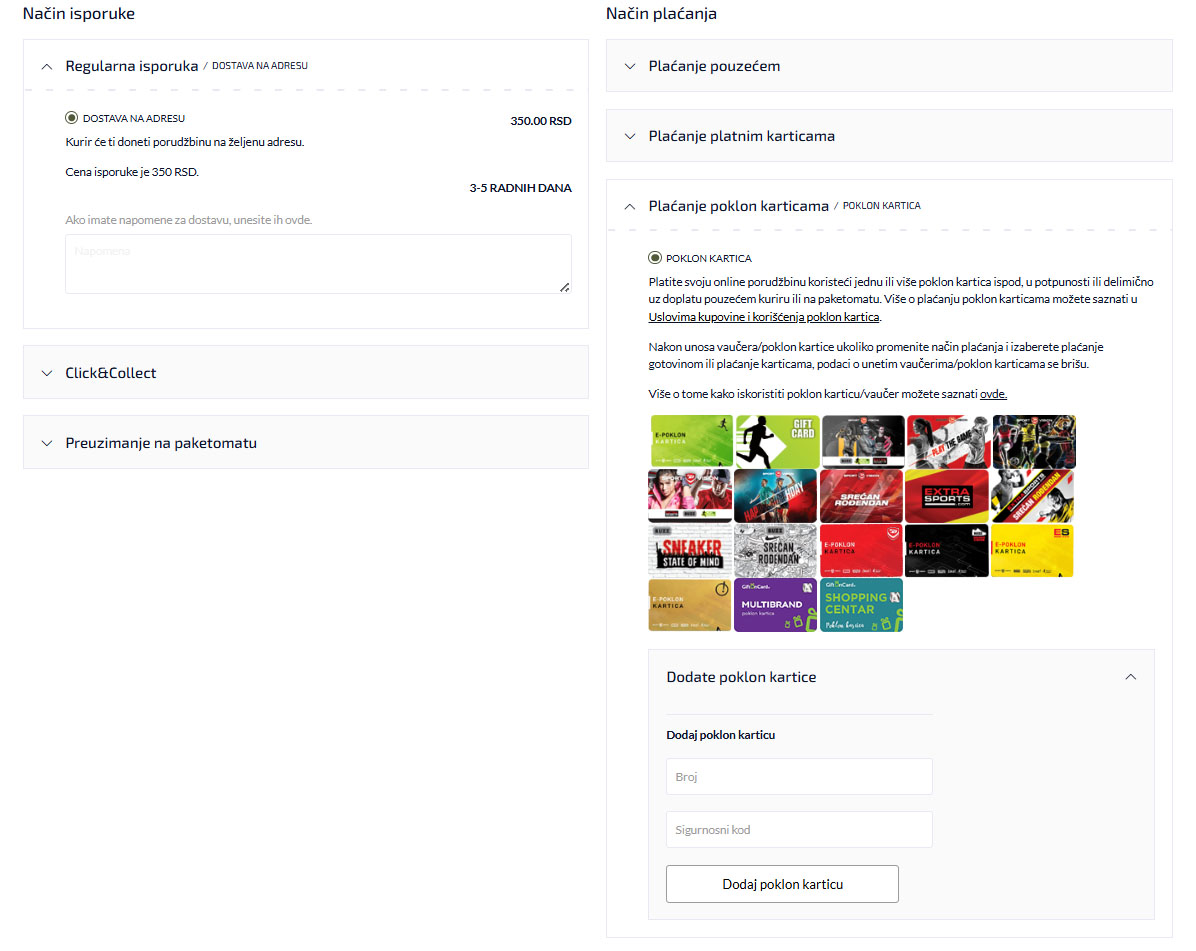Pick the red Srećan Rođendan card
1196x951 pixels.
coord(862,496)
